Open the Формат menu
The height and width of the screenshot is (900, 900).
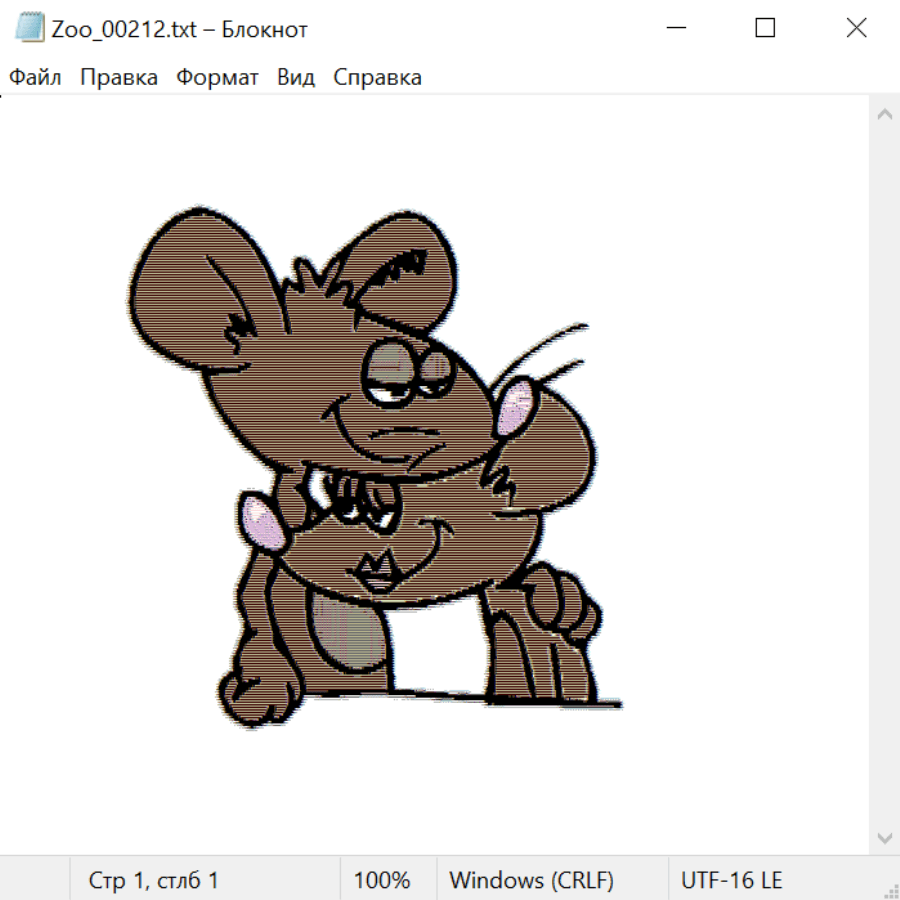[x=217, y=78]
